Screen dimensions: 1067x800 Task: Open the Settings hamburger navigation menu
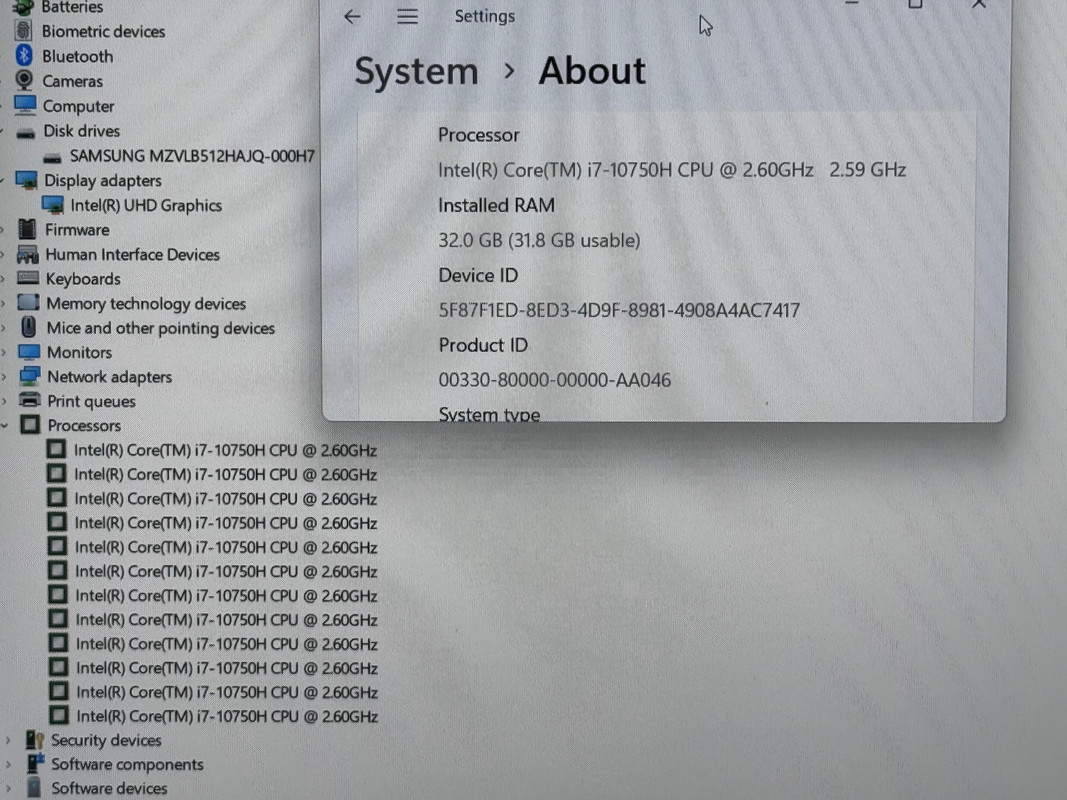(x=408, y=16)
